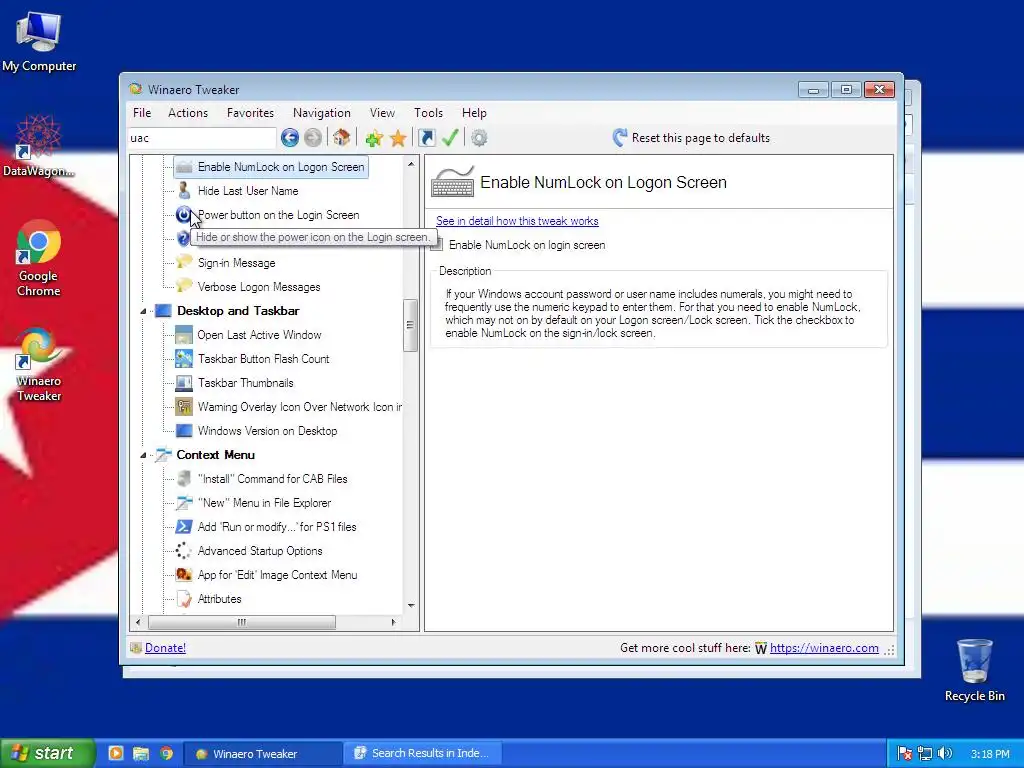Open media player from quick launch bar
Screen dimensions: 1024x768
click(116, 754)
